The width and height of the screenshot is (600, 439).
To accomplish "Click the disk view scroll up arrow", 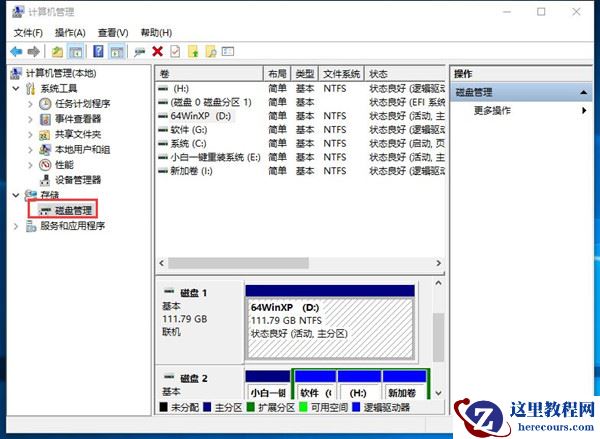I will pos(439,284).
